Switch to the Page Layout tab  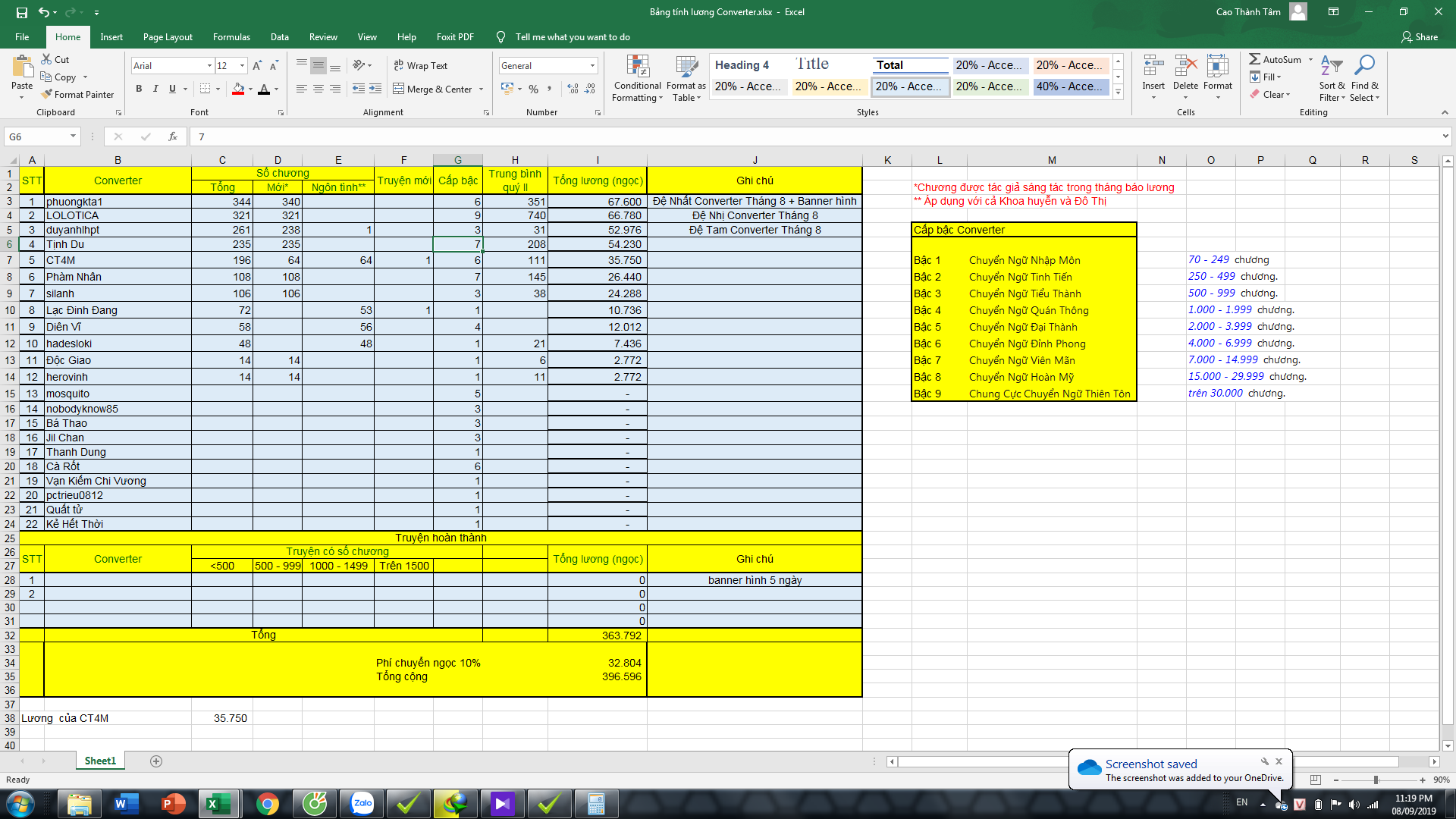click(168, 36)
